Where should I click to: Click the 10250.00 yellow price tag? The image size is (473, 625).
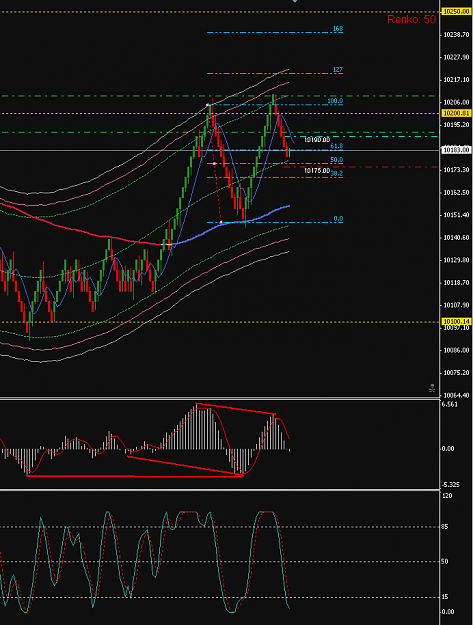457,12
